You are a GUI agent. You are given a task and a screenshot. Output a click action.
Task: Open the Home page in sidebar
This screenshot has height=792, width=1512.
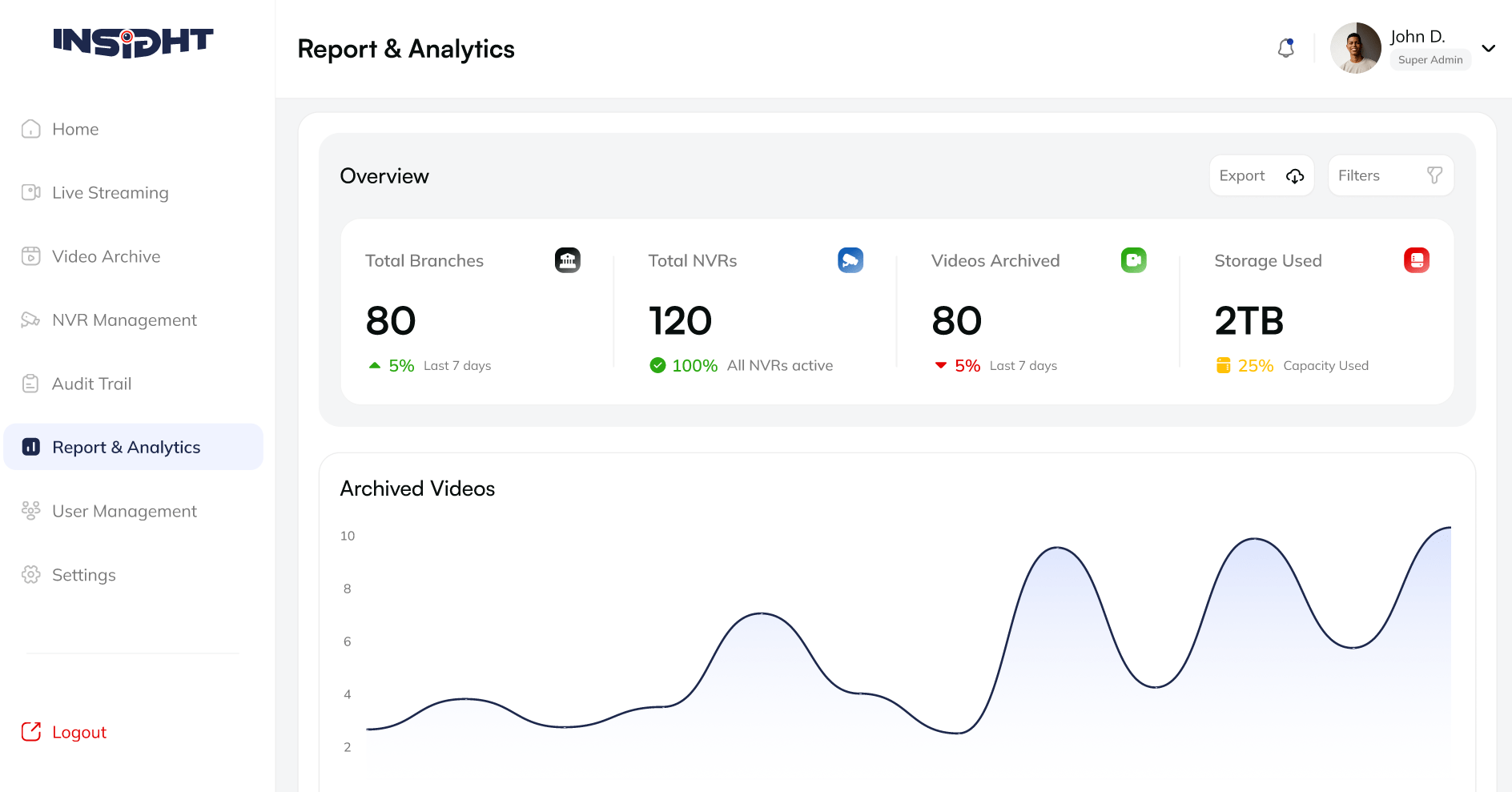coord(75,129)
